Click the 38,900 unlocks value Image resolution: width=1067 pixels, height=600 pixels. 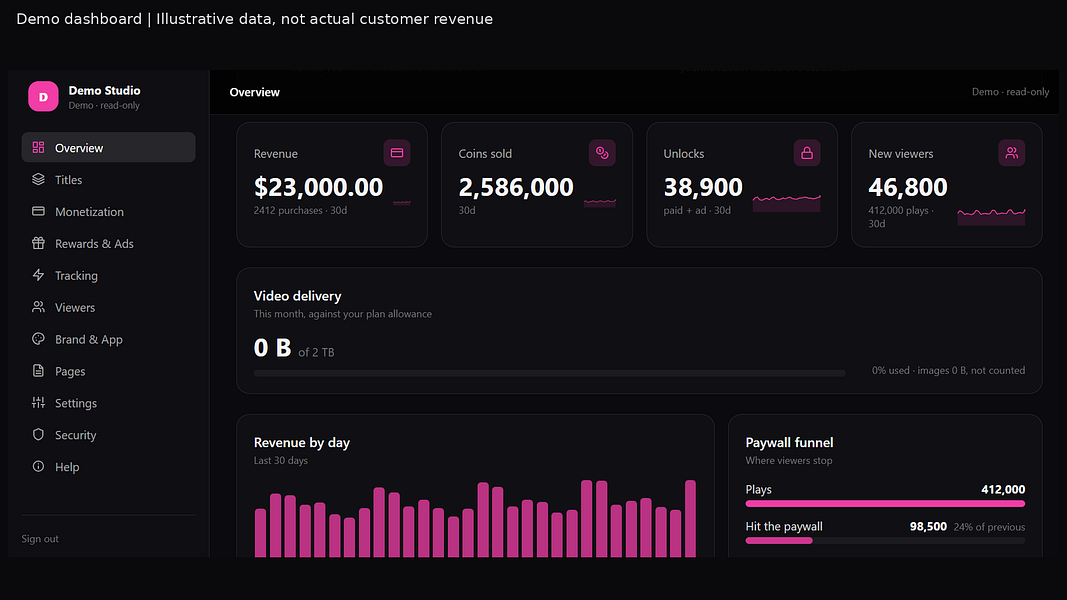point(703,187)
